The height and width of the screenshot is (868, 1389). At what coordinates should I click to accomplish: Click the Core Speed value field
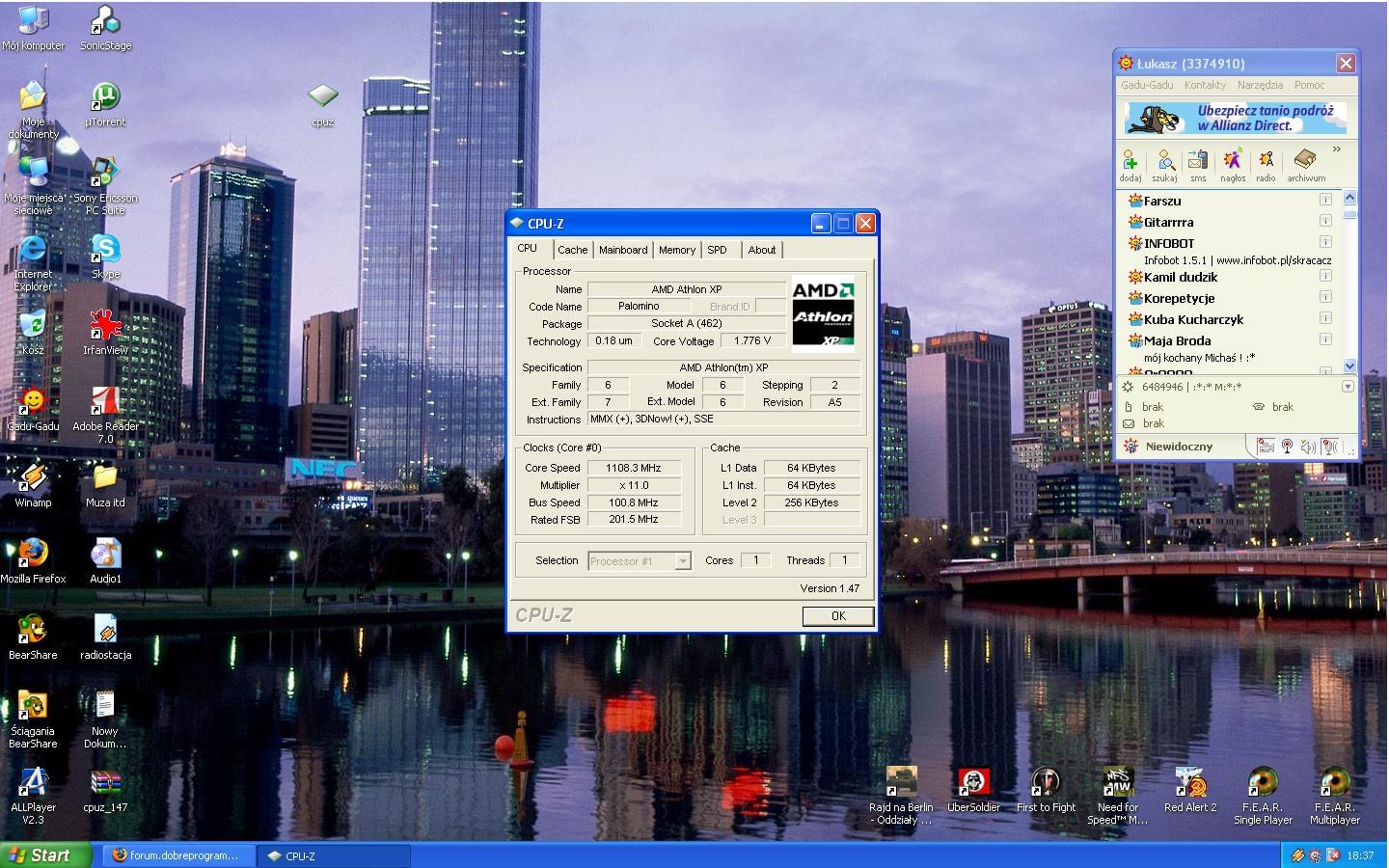click(634, 468)
